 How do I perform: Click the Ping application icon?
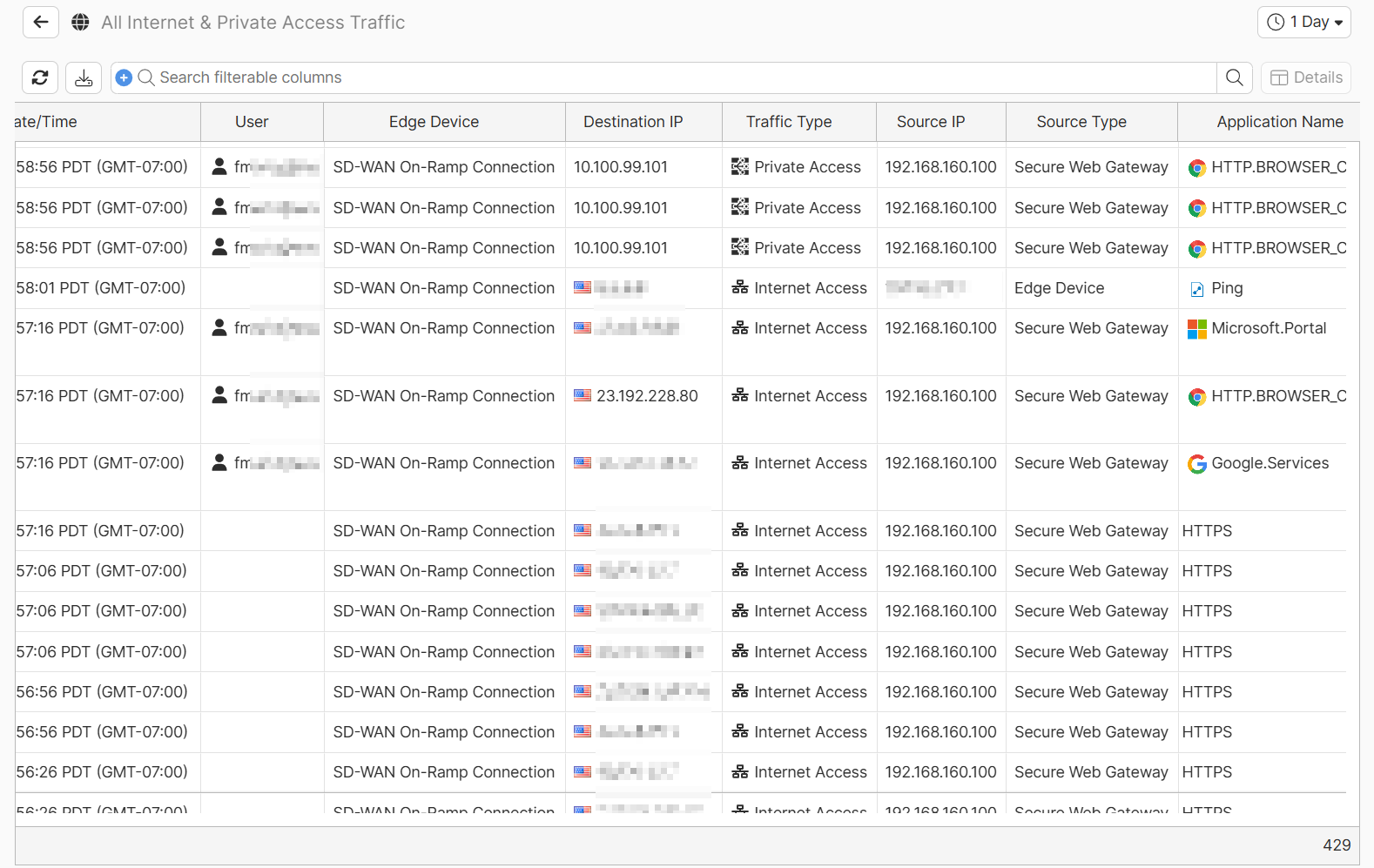pos(1197,289)
